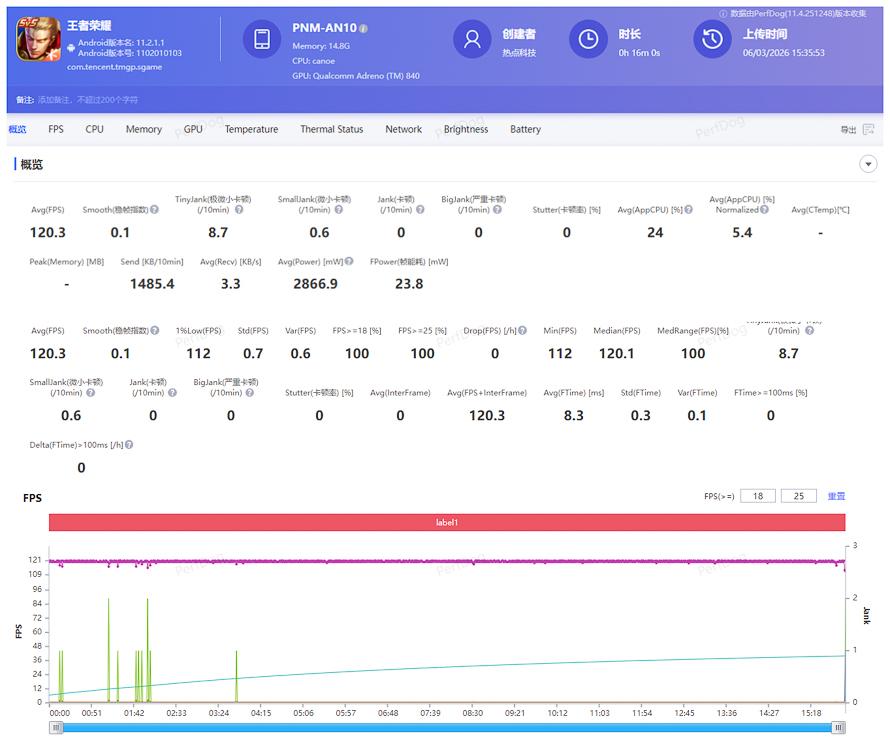Screen dimensions: 890x744
Task: Click the info icon beside PNM-AN10
Action: click(363, 29)
